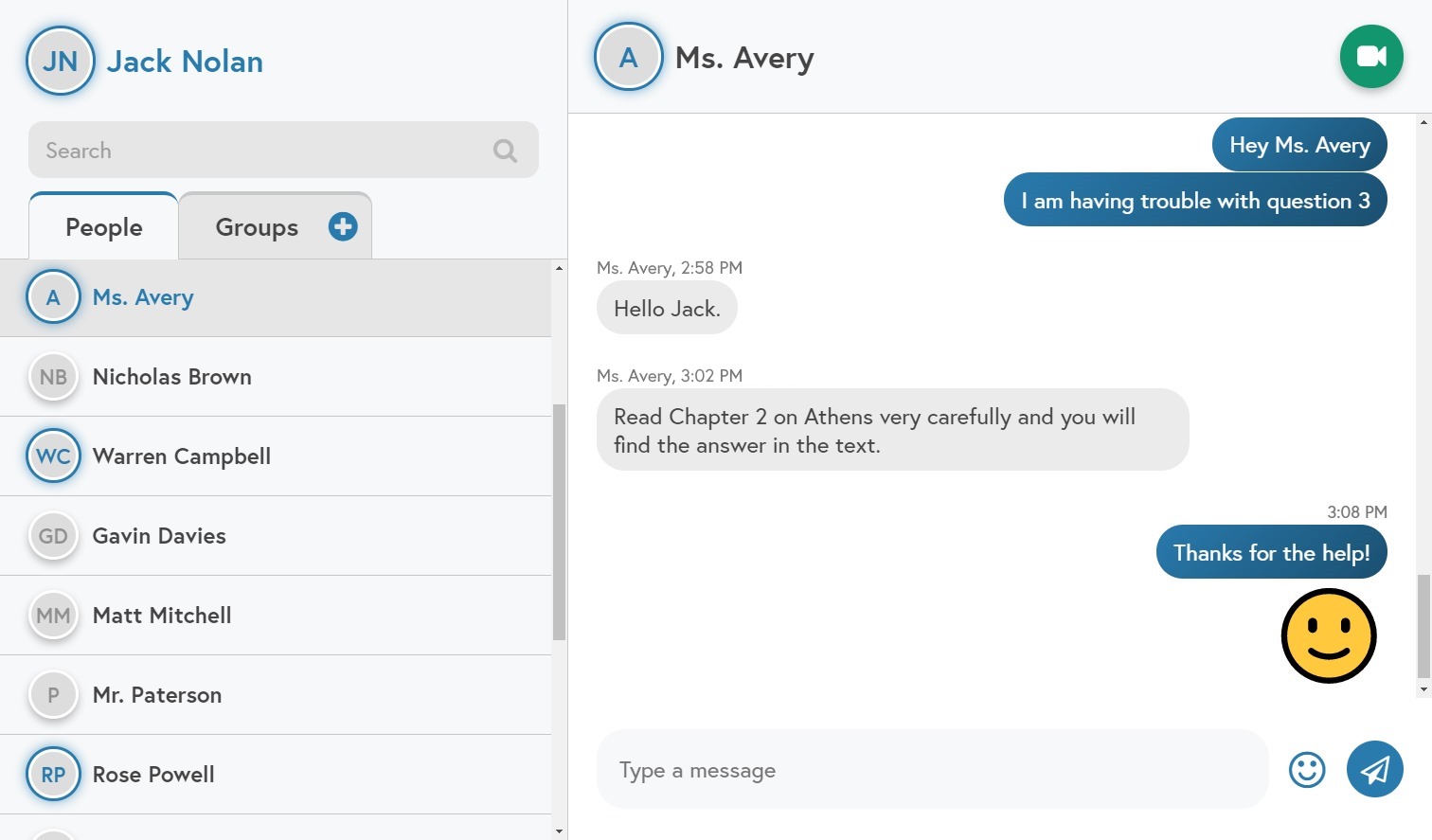Image resolution: width=1432 pixels, height=840 pixels.
Task: Open the emoji picker
Action: 1306,769
